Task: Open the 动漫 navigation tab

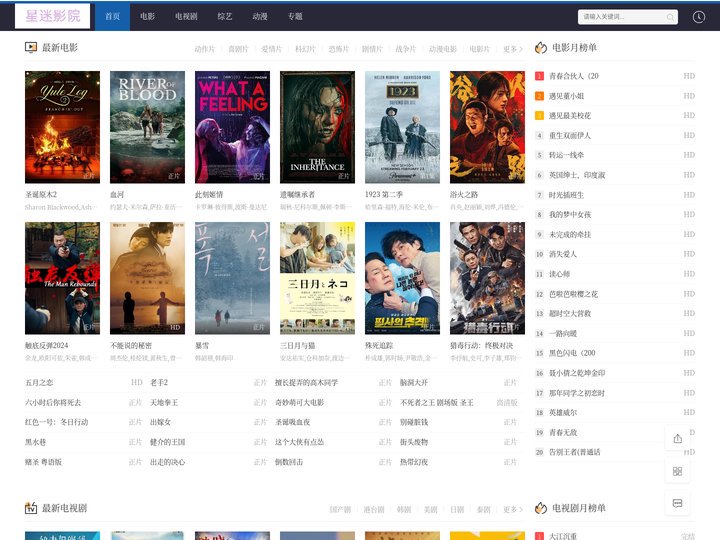Action: (260, 17)
